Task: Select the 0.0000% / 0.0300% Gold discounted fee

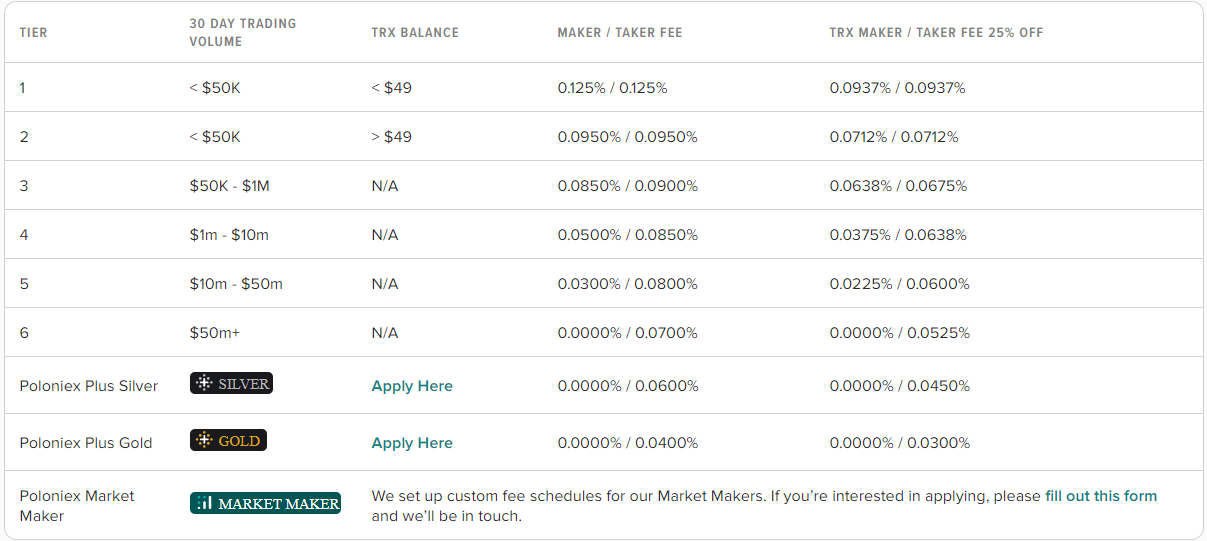Action: click(900, 443)
